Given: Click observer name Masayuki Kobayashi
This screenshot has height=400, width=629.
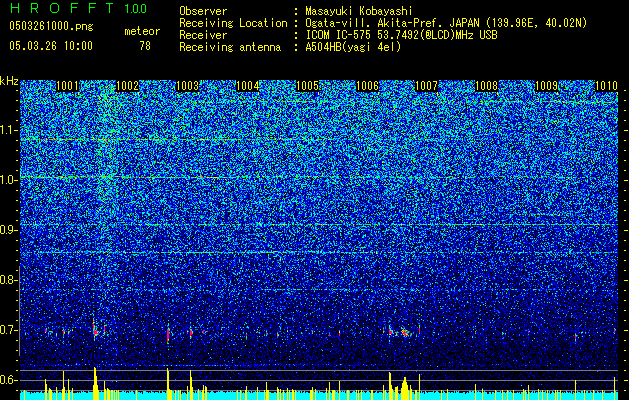Looking at the screenshot, I should coord(358,11).
